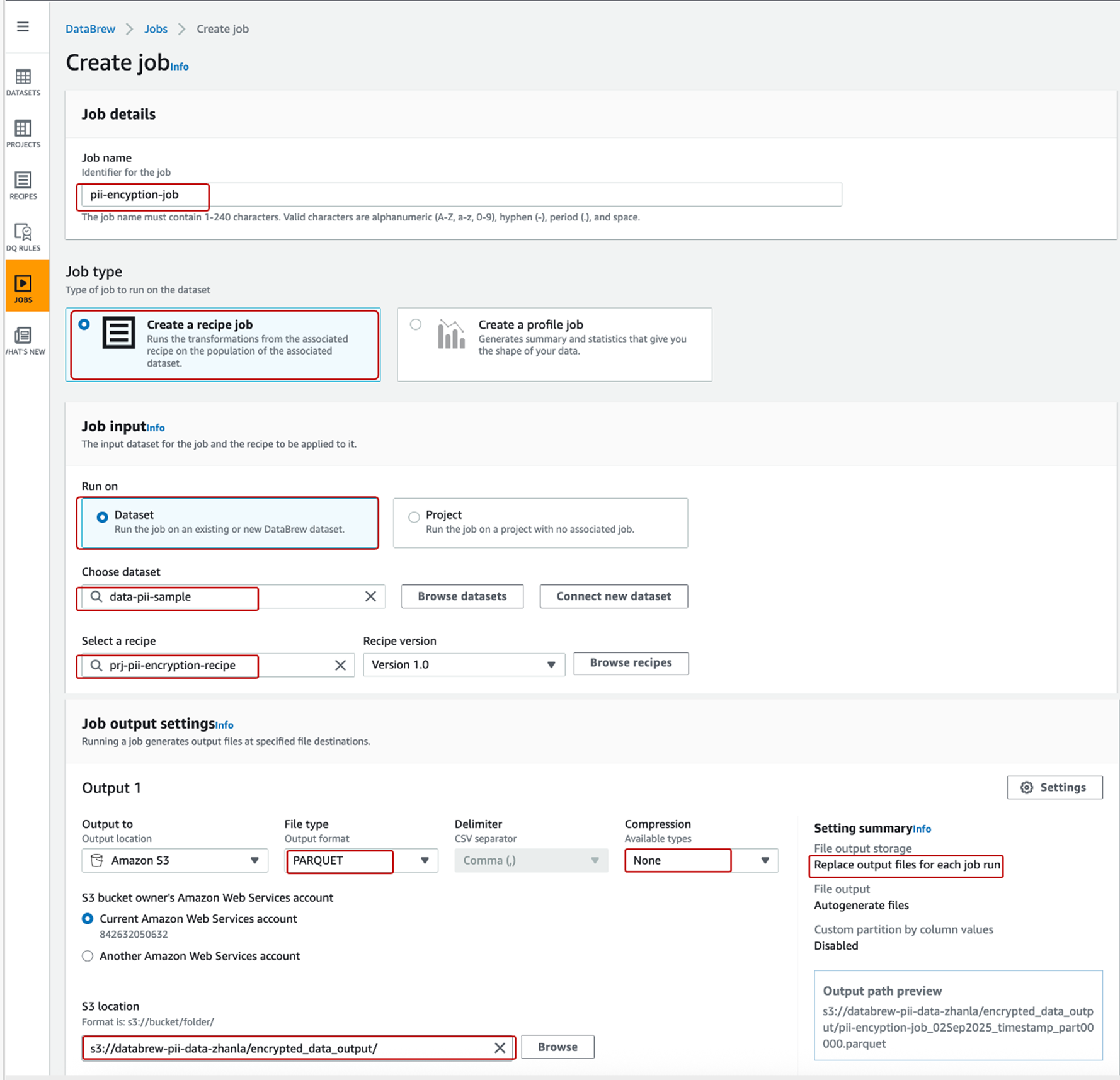Open Datasets from the sidebar
This screenshot has width=1120, height=1080.
click(23, 82)
